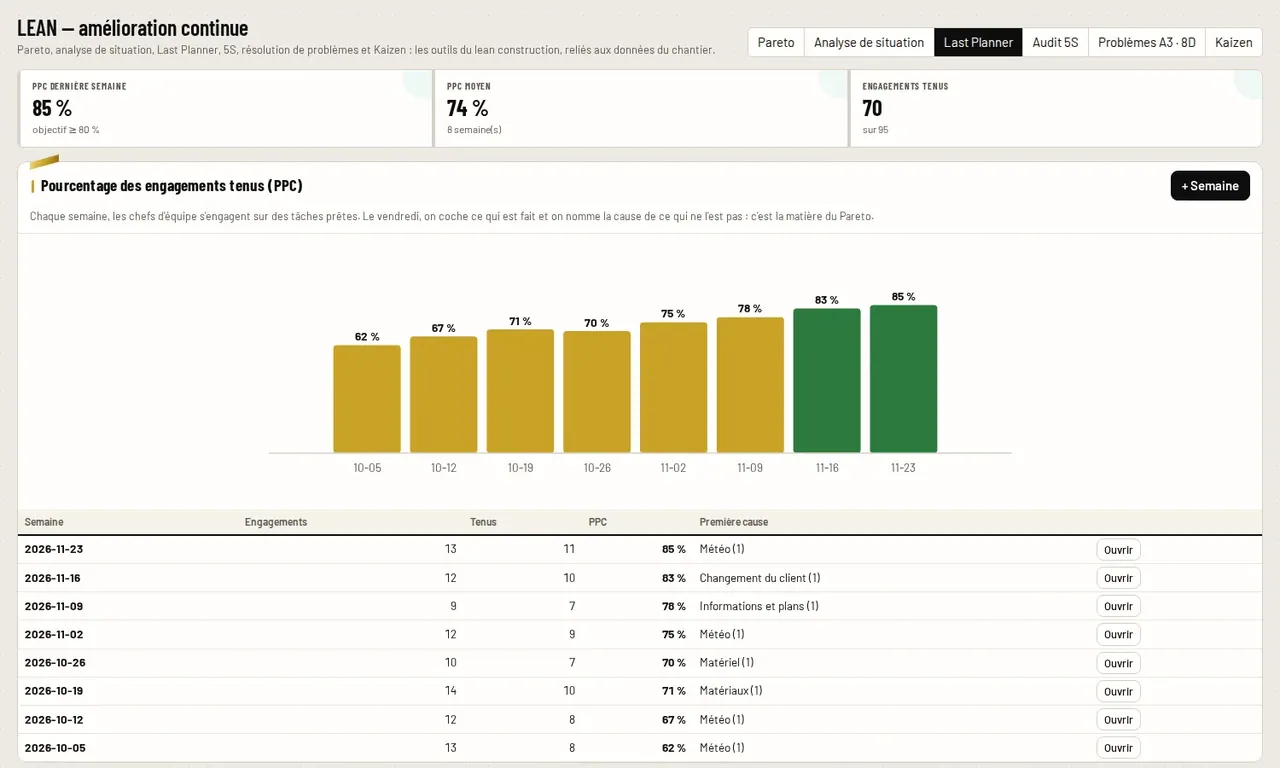Click the 70 % bar for 10-26
Image resolution: width=1280 pixels, height=768 pixels.
[597, 392]
